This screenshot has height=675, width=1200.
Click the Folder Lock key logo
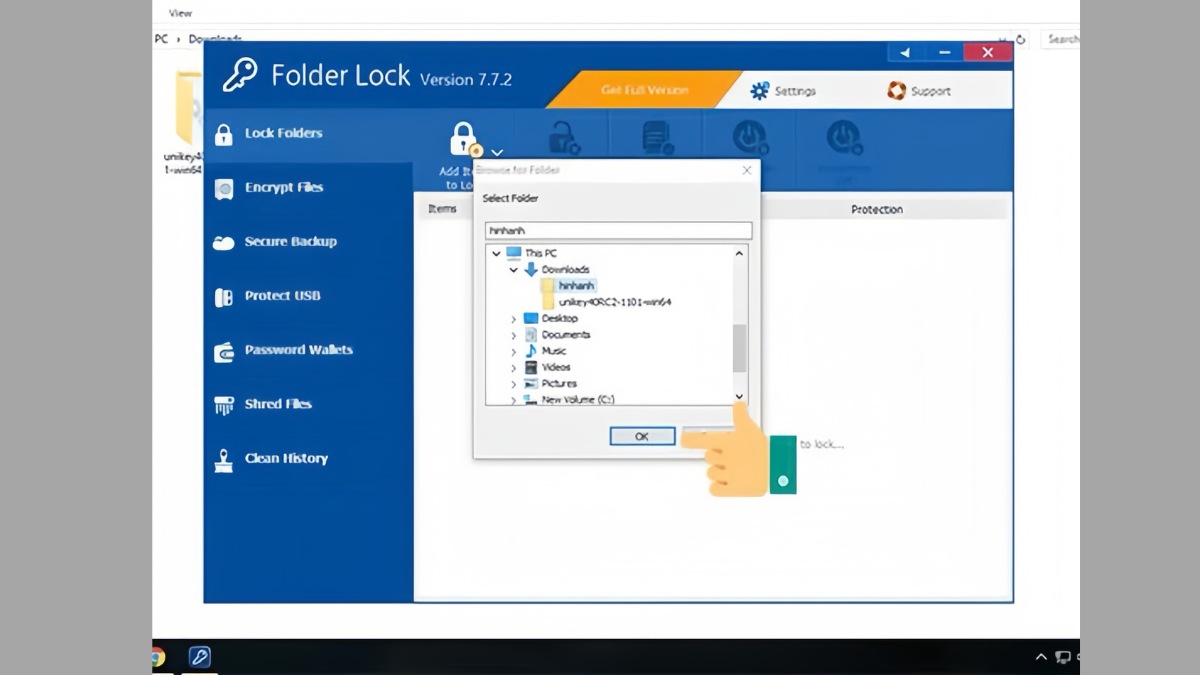pyautogui.click(x=239, y=75)
